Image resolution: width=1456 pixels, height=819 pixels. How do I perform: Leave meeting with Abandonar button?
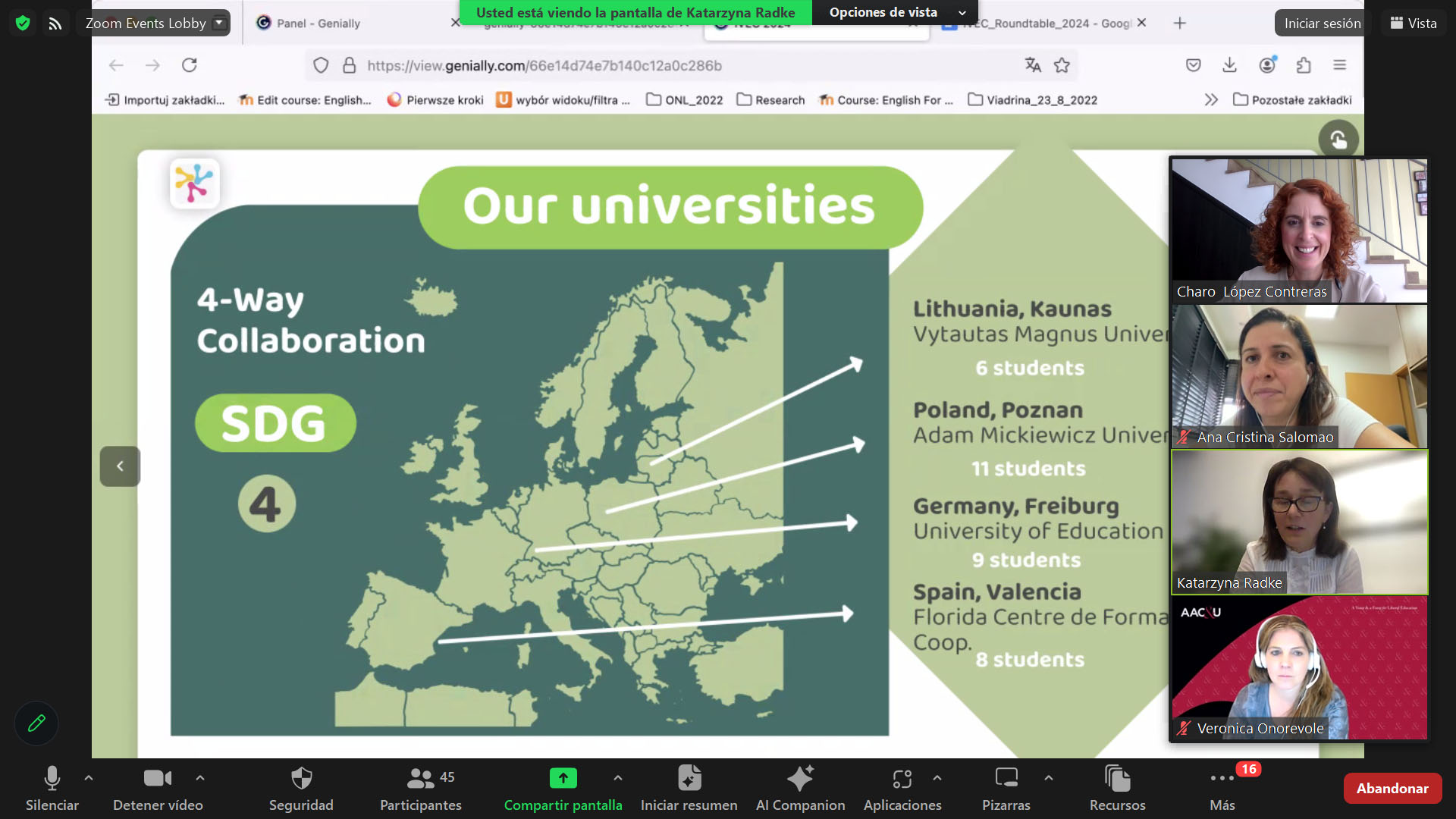click(1392, 789)
